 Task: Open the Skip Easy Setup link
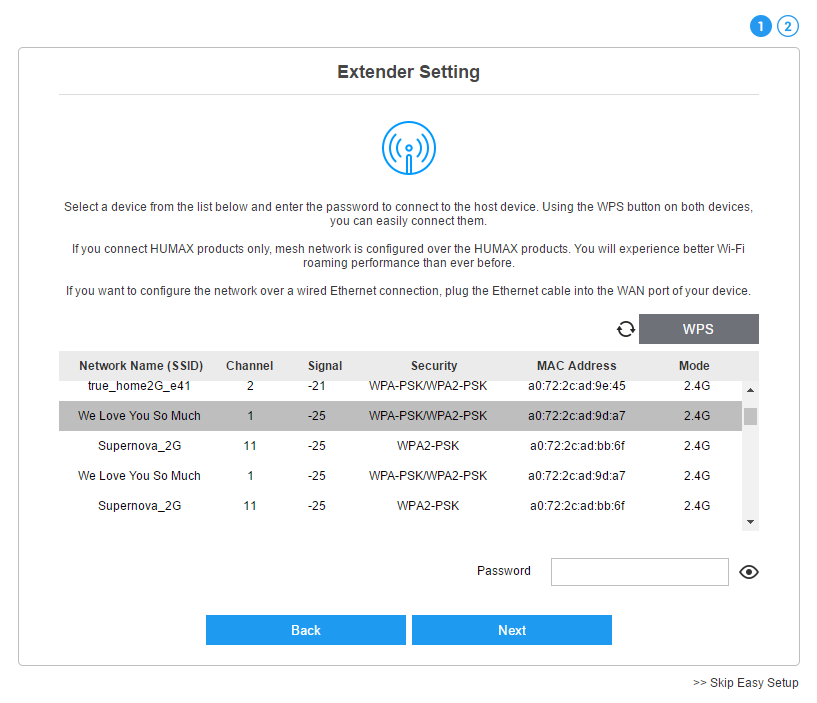tap(746, 683)
